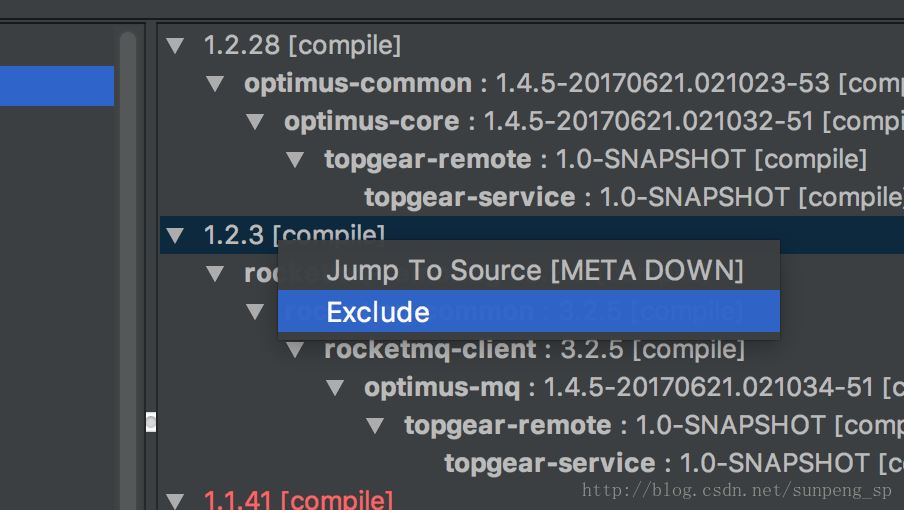Collapse the 1.2.28 [compile] node
Viewport: 904px width, 510px height.
click(x=176, y=45)
